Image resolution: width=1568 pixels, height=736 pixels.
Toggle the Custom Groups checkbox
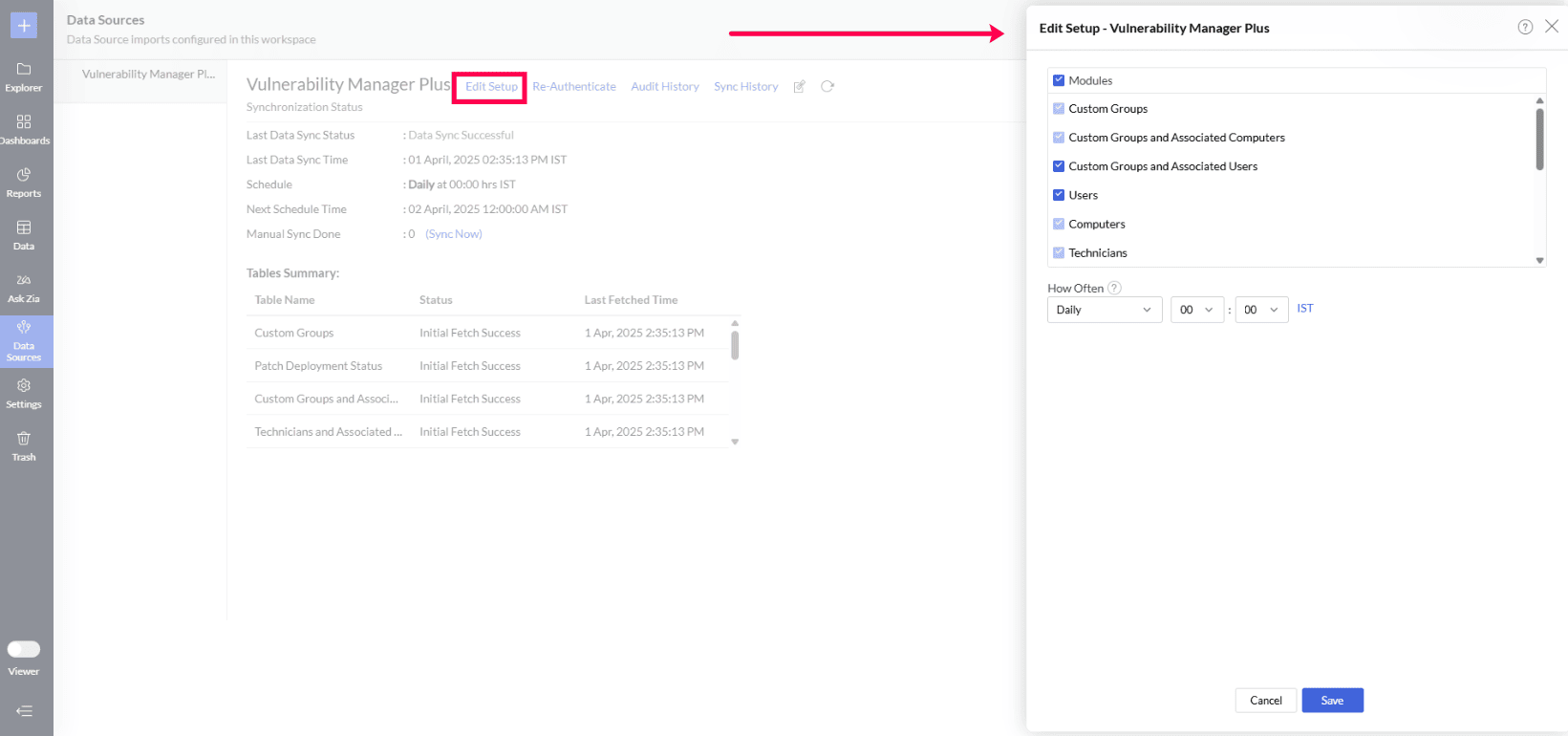(1059, 109)
